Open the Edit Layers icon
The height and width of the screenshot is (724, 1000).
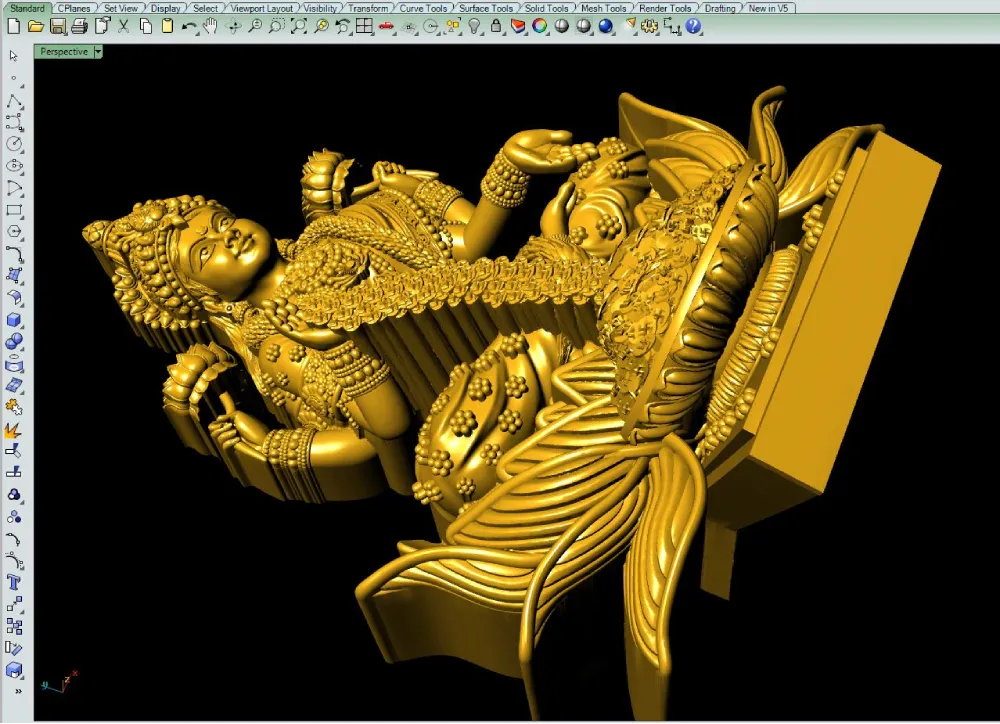pos(518,26)
